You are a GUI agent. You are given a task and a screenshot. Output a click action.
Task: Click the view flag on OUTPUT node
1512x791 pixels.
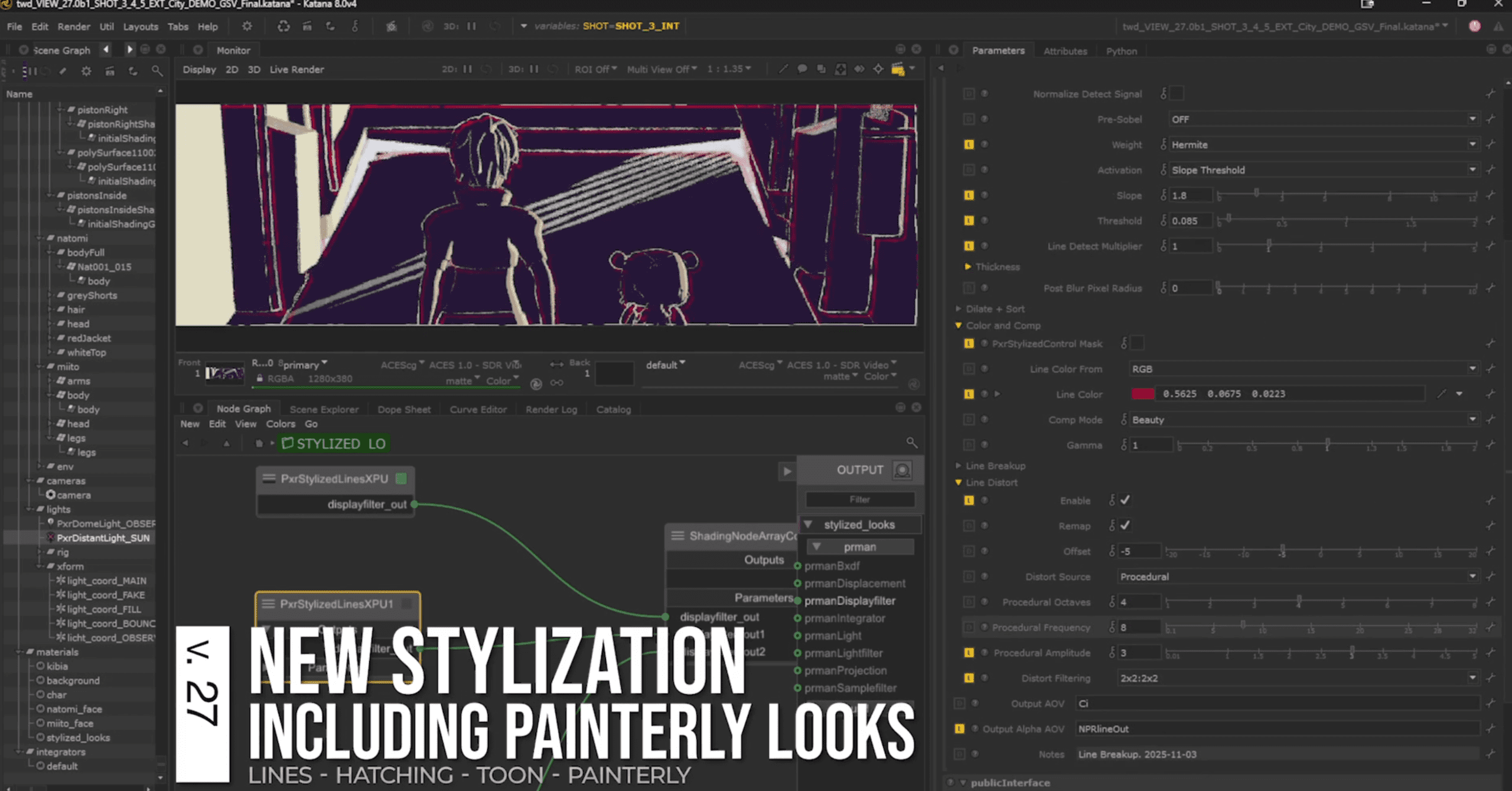902,470
